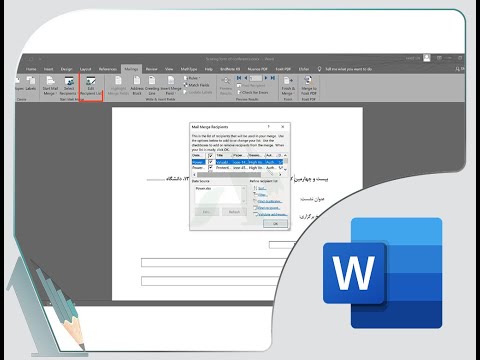Viewport: 480px width, 360px height.
Task: Open the Finish & Merge dropdown
Action: 288,86
